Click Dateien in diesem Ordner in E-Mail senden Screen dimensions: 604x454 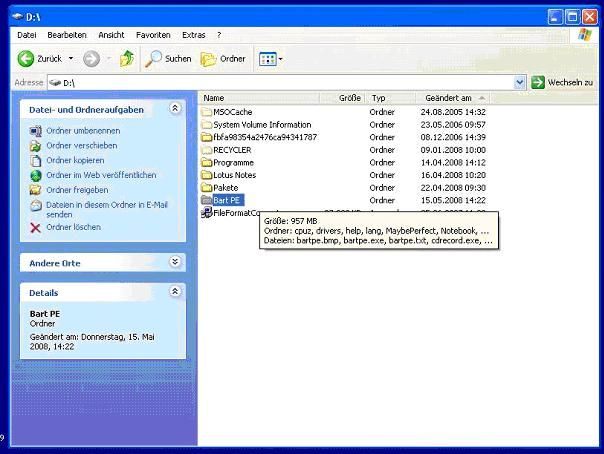107,209
